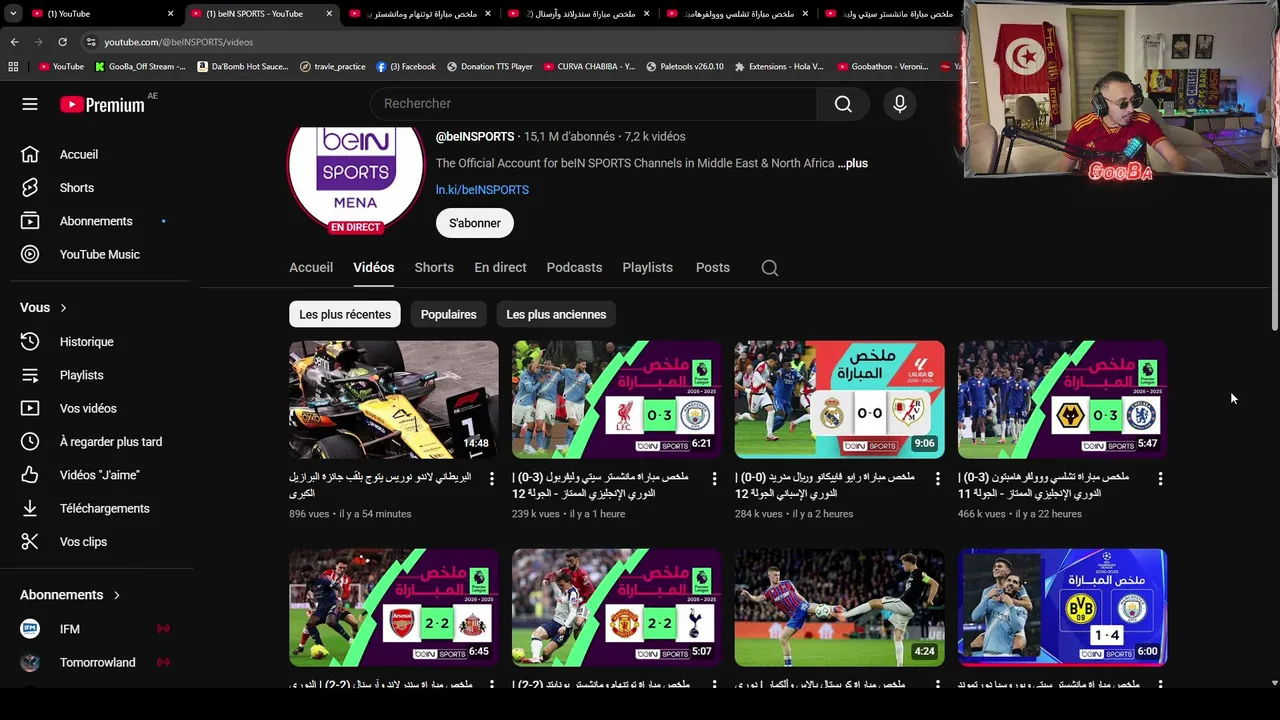Play Manchester United 2-2 Tottenham thumbnail
Viewport: 1280px width, 720px height.
[x=616, y=607]
